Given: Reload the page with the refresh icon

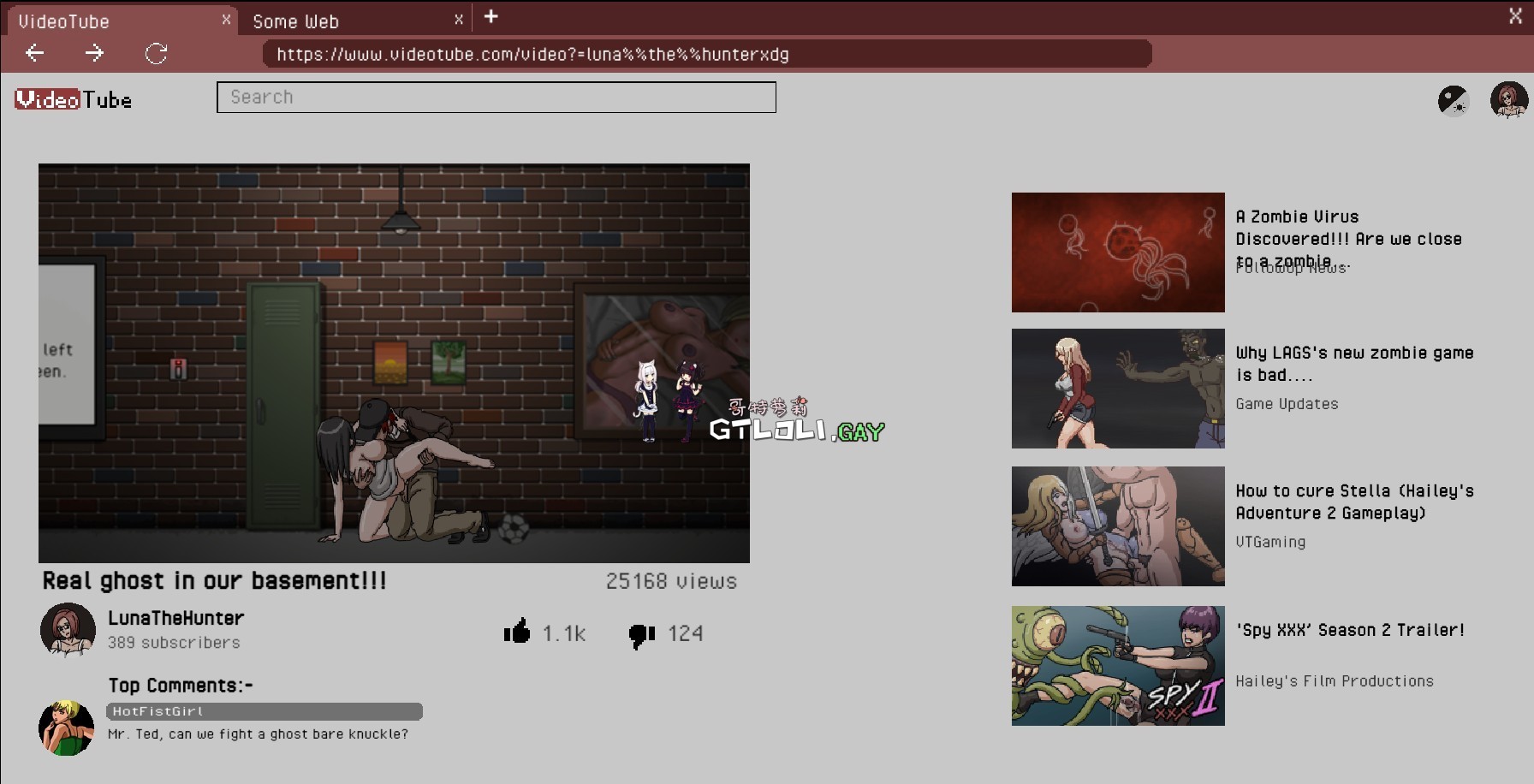Looking at the screenshot, I should [x=156, y=54].
